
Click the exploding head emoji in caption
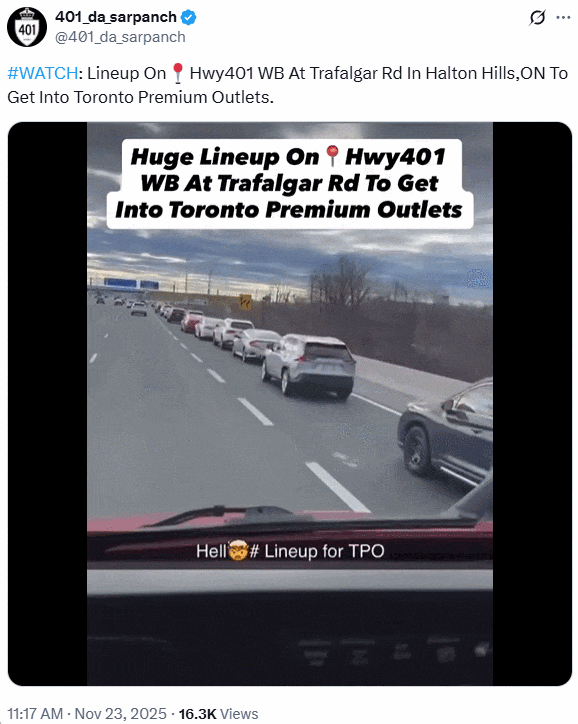point(238,551)
